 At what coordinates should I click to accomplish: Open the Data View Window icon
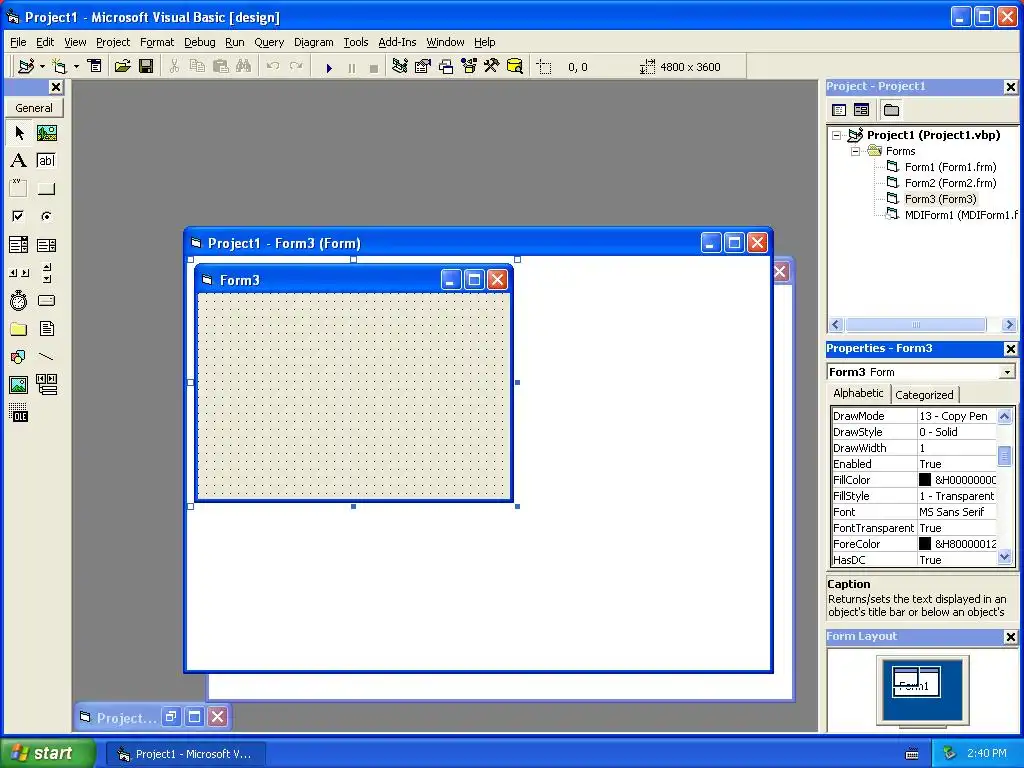[515, 66]
